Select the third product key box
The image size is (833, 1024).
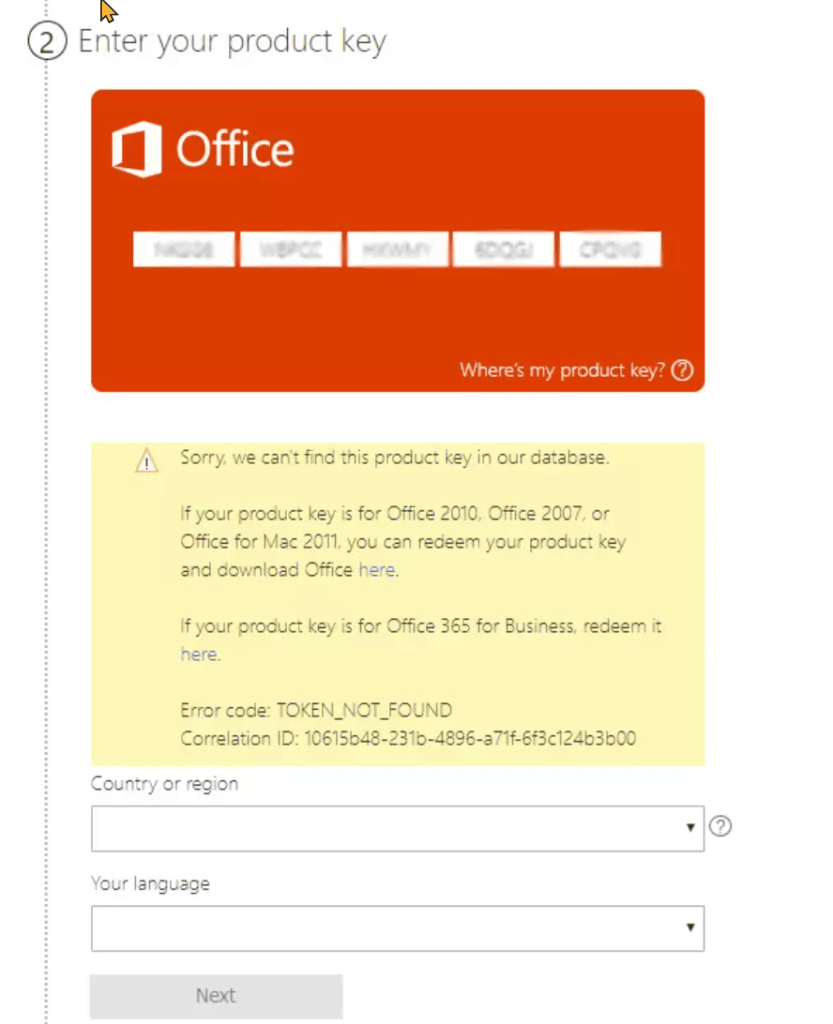click(398, 249)
